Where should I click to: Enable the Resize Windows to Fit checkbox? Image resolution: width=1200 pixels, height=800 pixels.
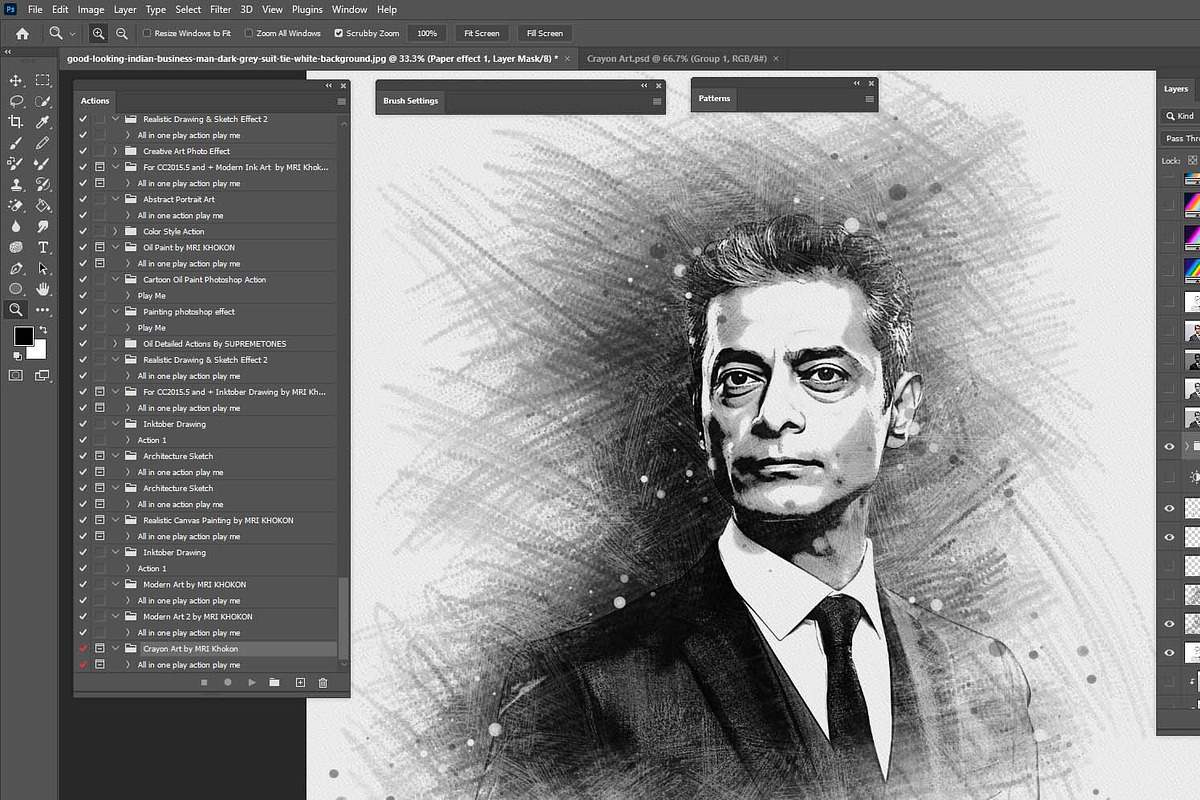point(147,33)
